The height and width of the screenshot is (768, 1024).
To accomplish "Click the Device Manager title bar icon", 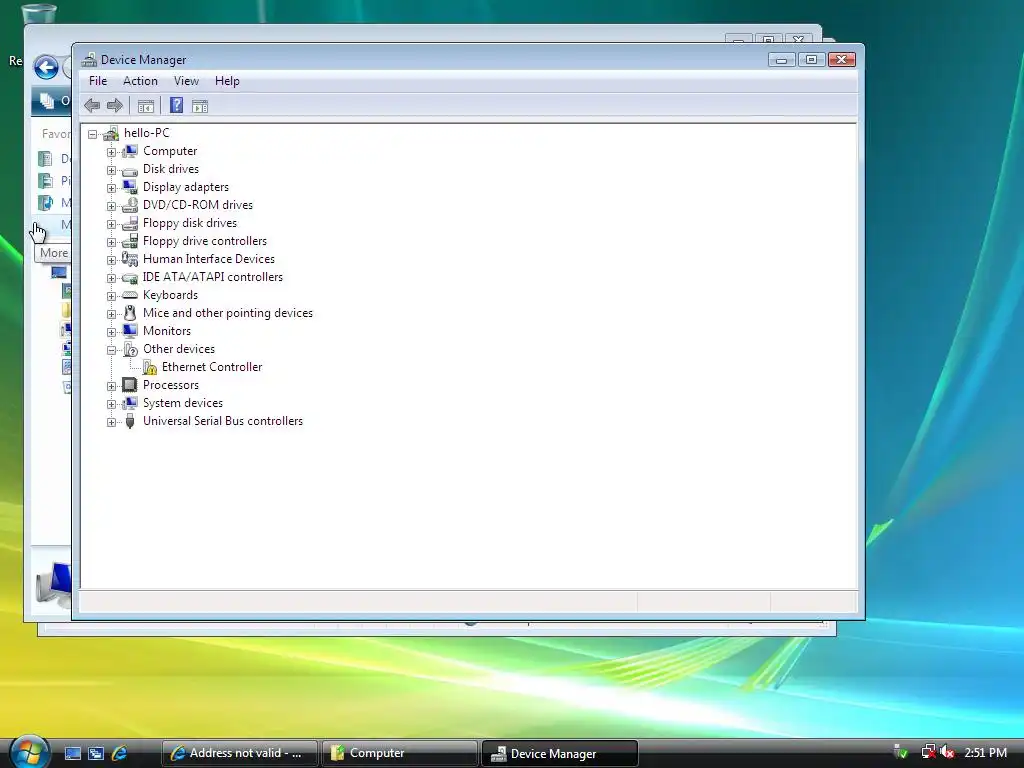I will pos(89,59).
